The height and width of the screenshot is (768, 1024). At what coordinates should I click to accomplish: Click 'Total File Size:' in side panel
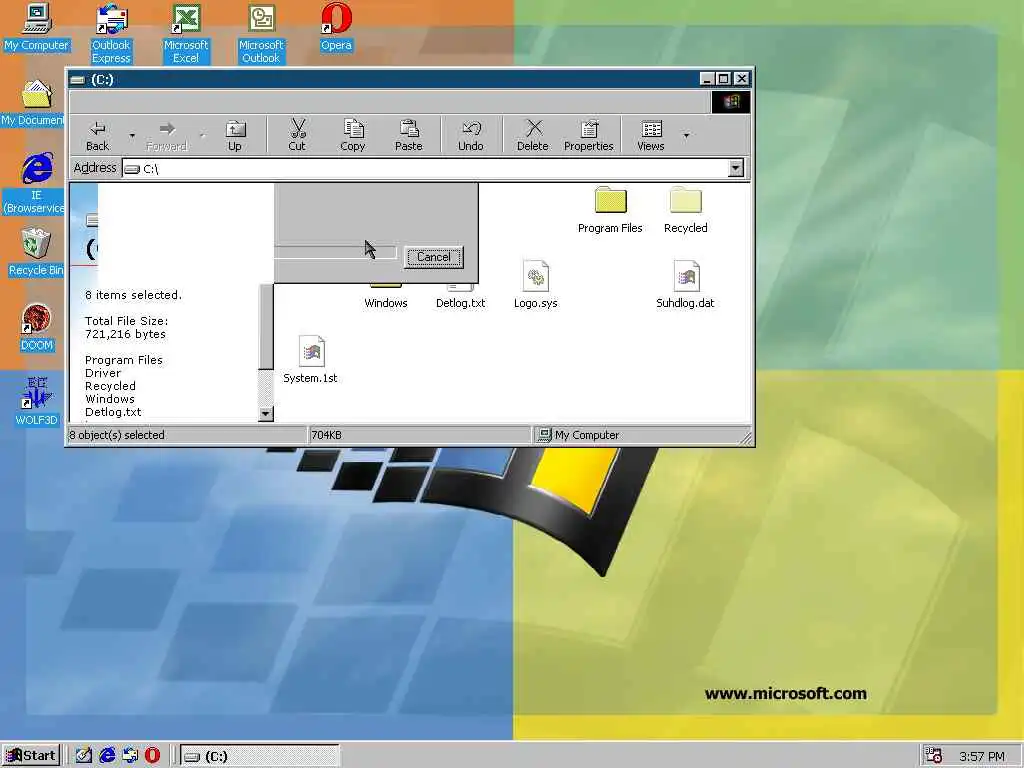pyautogui.click(x=127, y=321)
